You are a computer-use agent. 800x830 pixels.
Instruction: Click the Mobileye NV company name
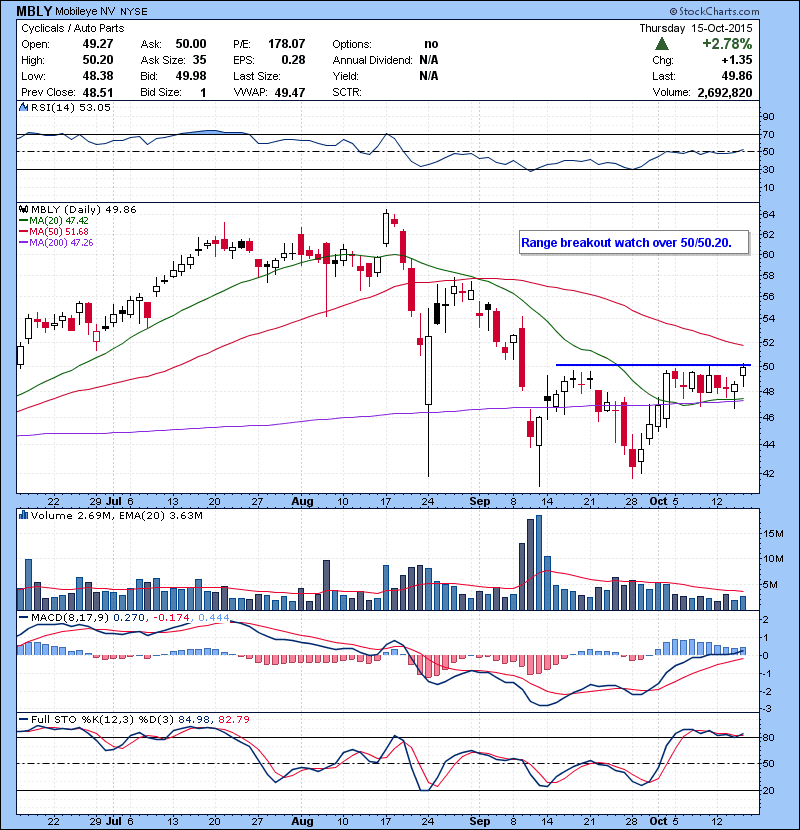click(83, 11)
